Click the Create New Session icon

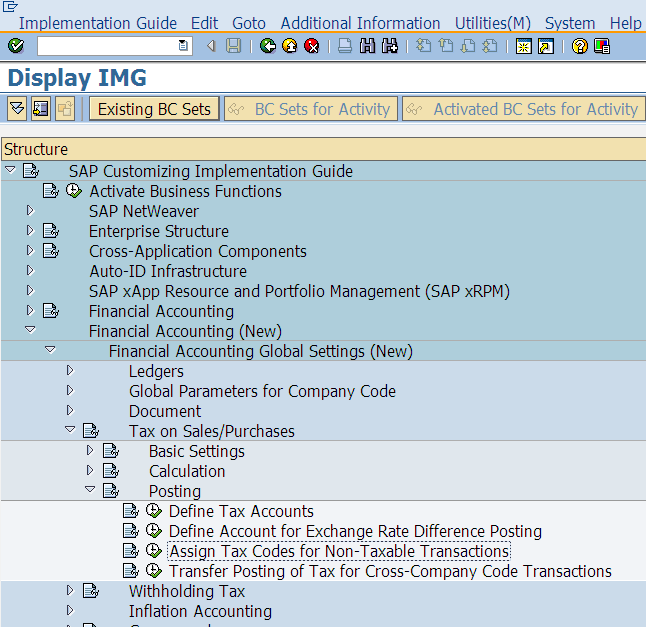point(524,46)
